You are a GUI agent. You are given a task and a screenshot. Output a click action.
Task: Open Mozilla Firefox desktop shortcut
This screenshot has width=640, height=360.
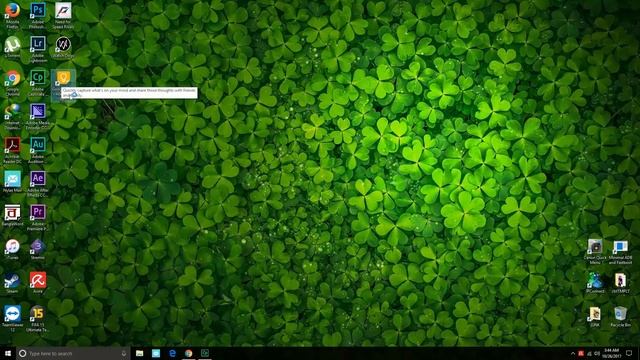click(12, 15)
